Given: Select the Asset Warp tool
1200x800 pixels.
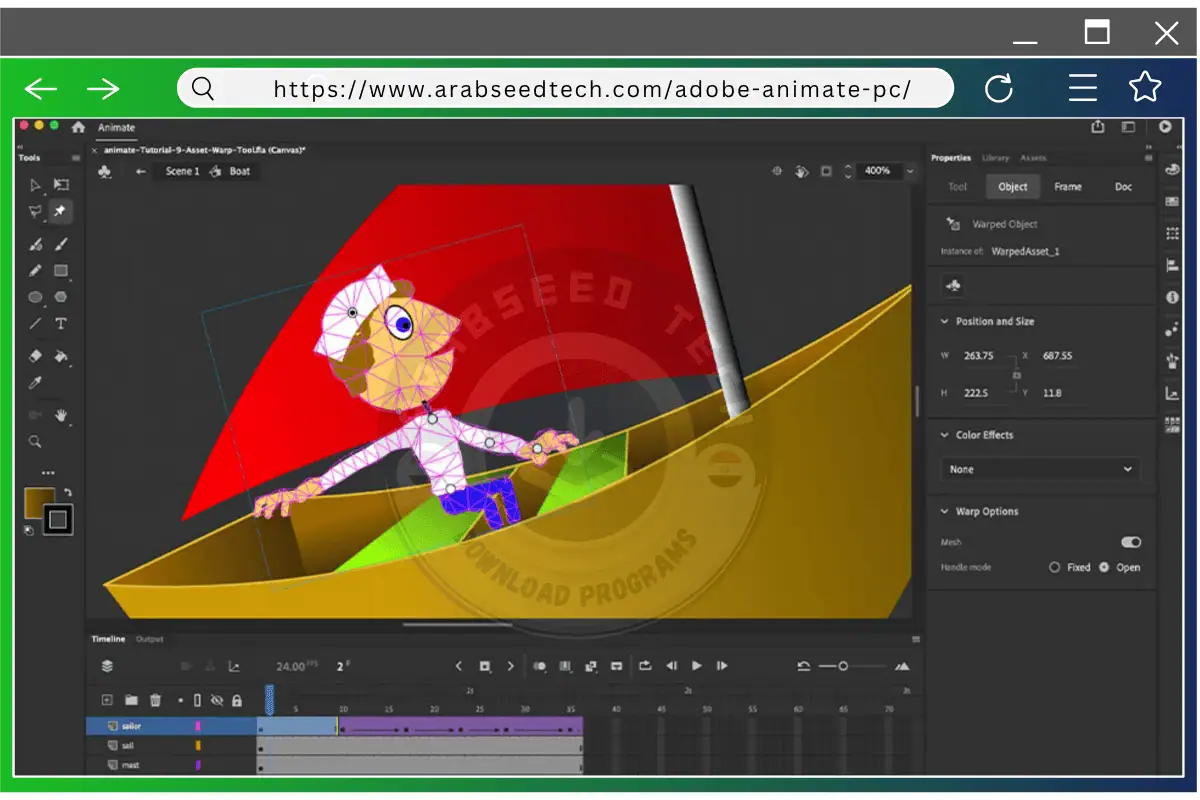Looking at the screenshot, I should coord(60,211).
